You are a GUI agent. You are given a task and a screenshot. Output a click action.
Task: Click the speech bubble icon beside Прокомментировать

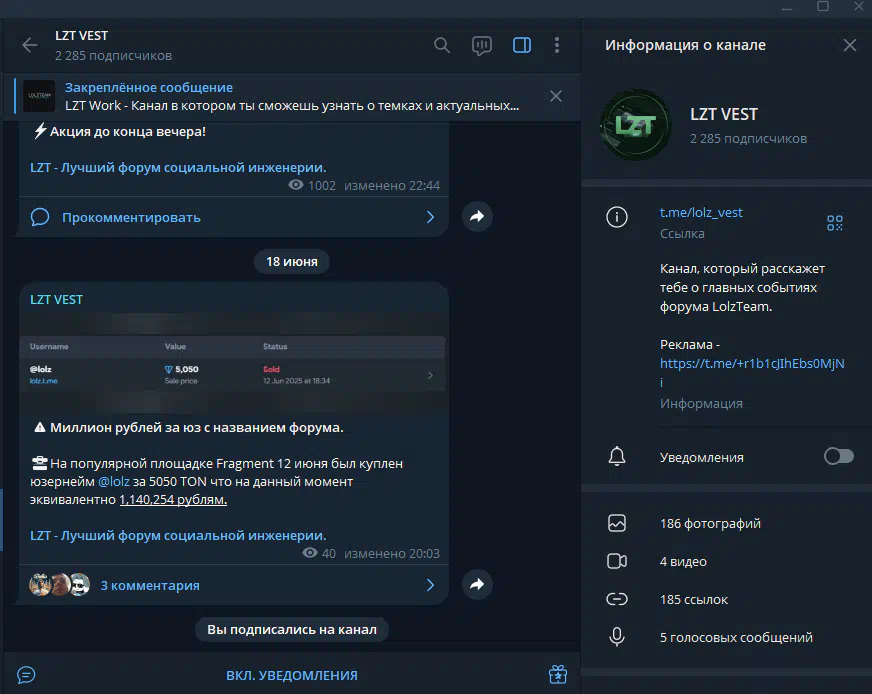point(40,217)
